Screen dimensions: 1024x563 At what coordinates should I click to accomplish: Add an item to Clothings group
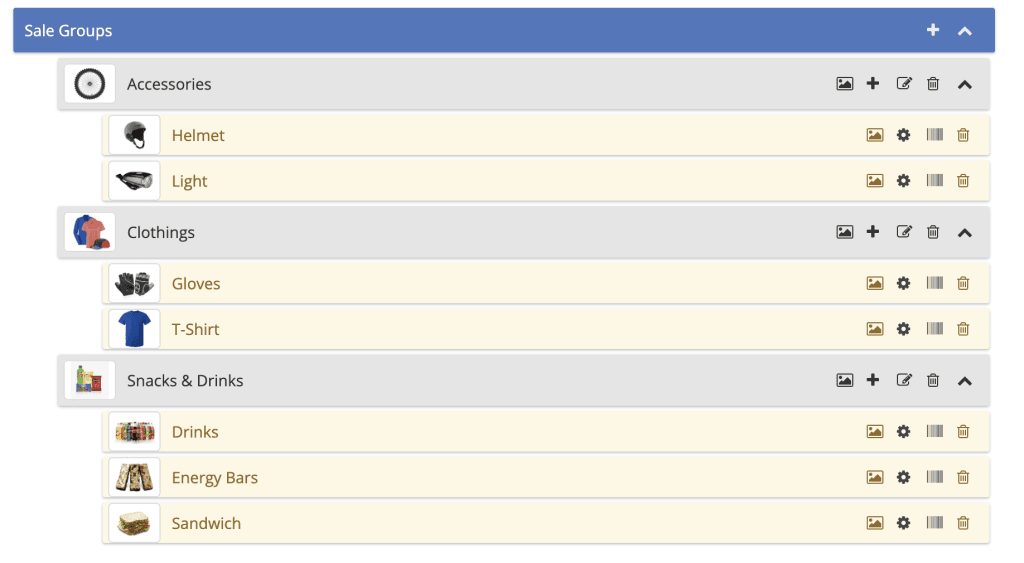point(873,232)
